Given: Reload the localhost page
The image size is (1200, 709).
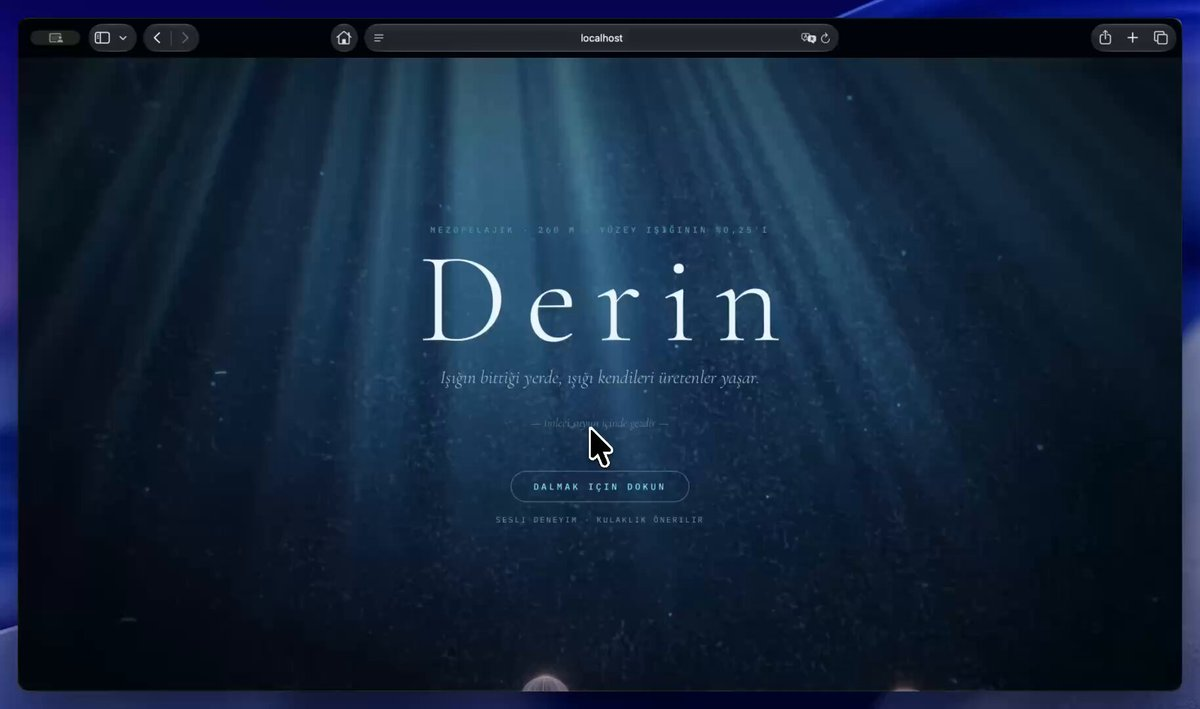Looking at the screenshot, I should 826,38.
